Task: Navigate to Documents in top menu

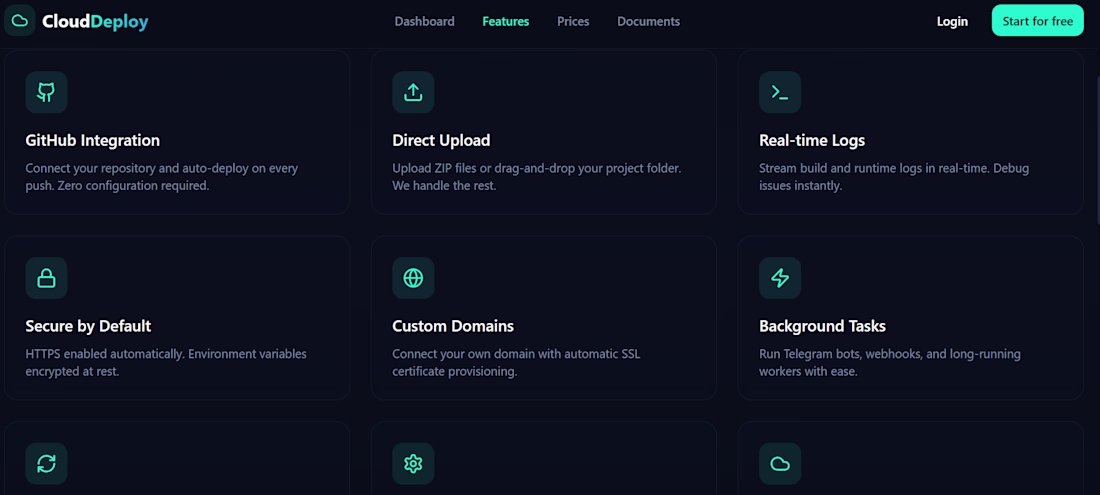Action: coord(648,21)
